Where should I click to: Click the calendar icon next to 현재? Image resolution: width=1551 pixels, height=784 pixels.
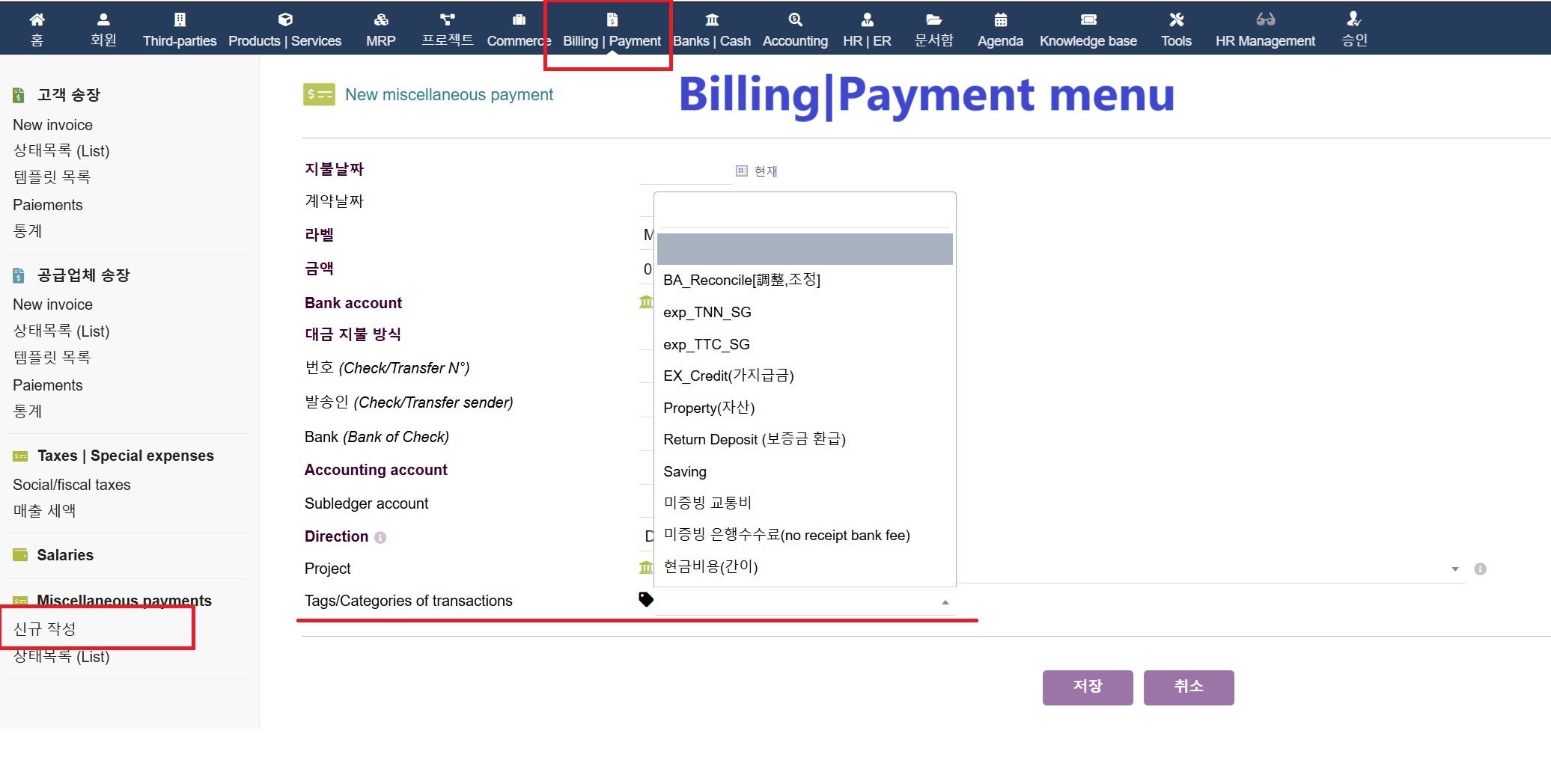pyautogui.click(x=741, y=171)
